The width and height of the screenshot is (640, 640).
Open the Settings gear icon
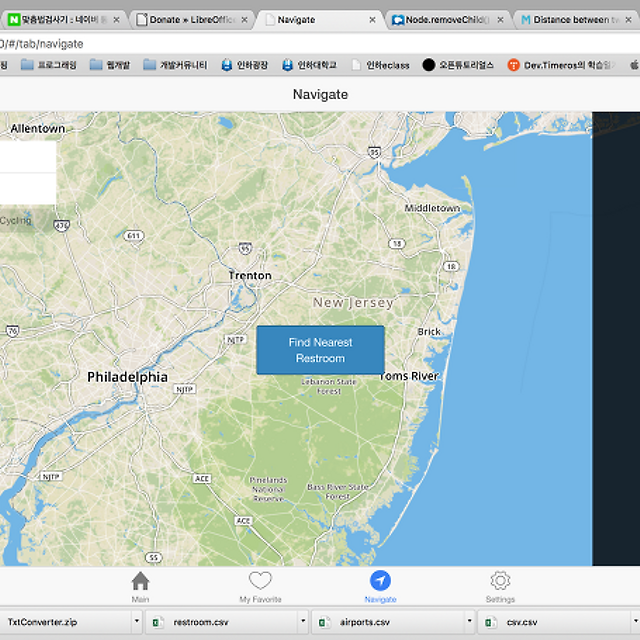click(x=500, y=582)
